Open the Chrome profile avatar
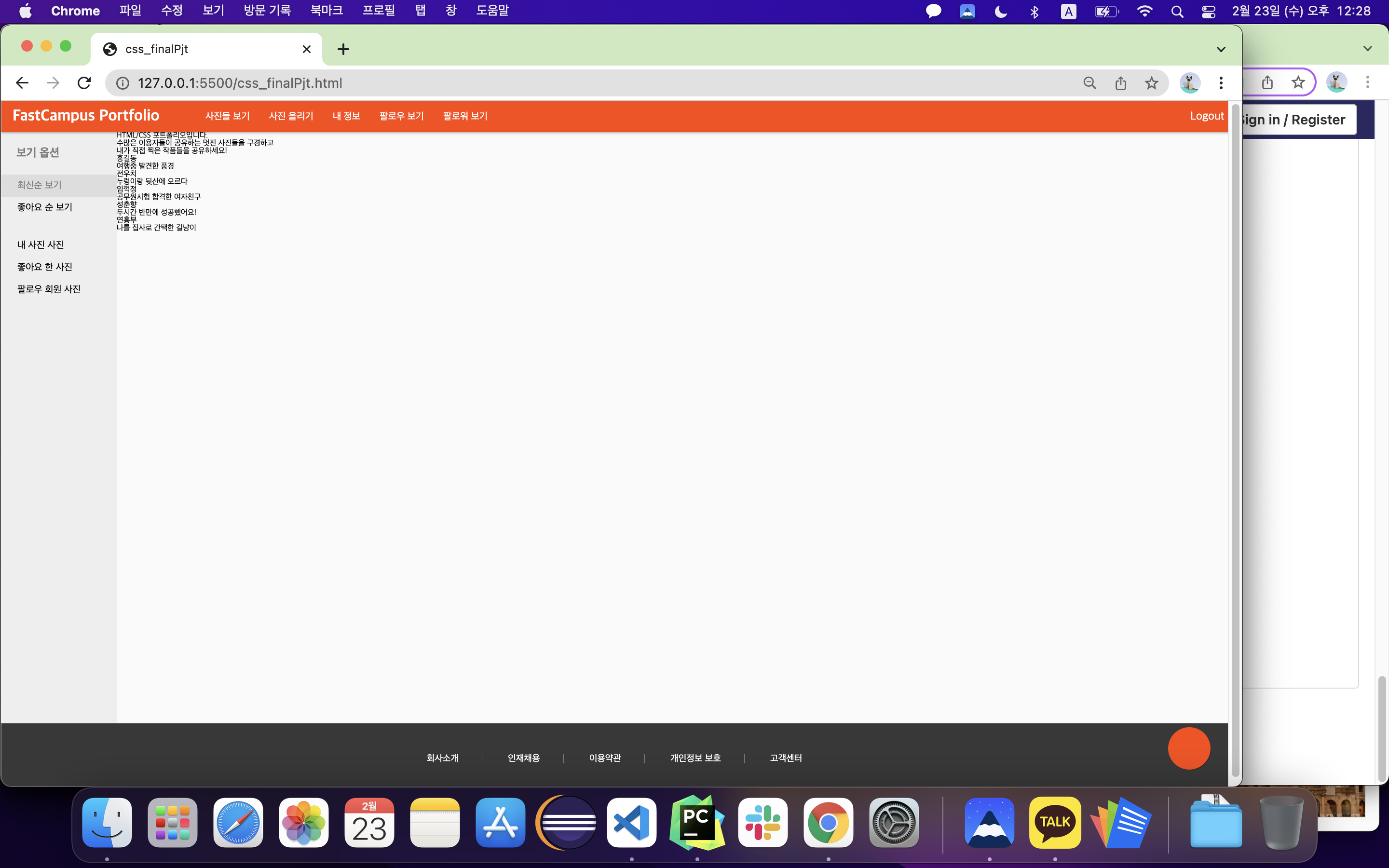 click(1189, 83)
